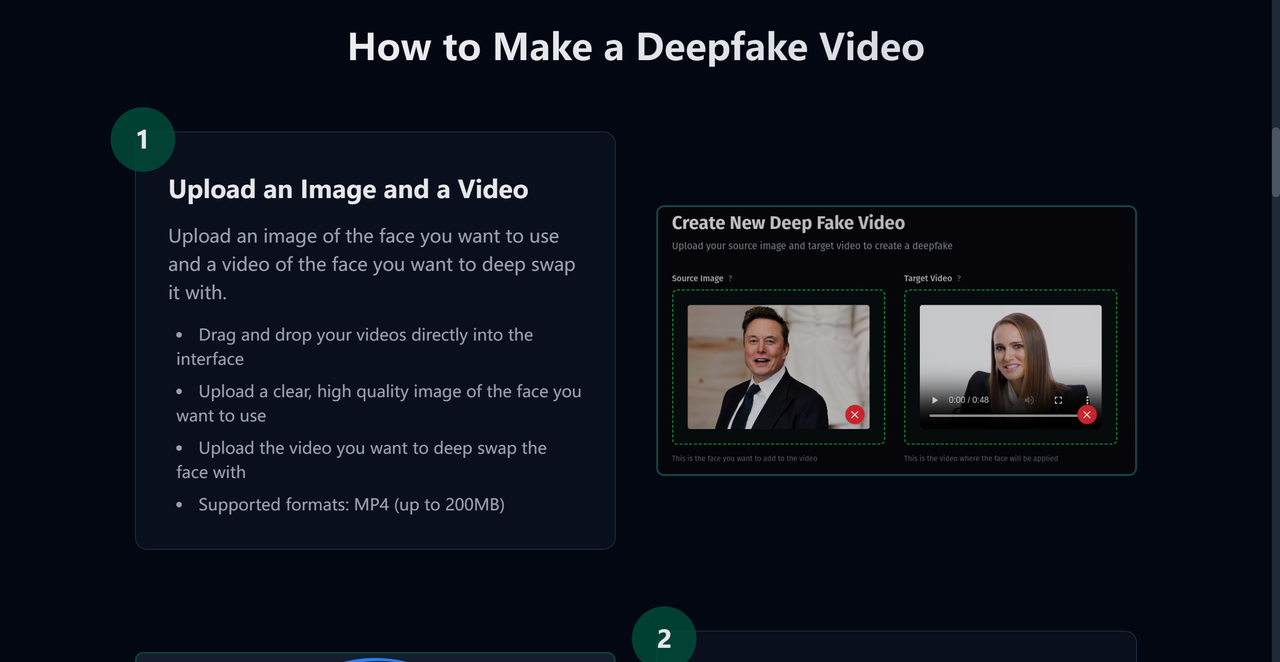Click the 'Drag and drop your videos' bullet
Image resolution: width=1280 pixels, height=662 pixels.
[355, 347]
